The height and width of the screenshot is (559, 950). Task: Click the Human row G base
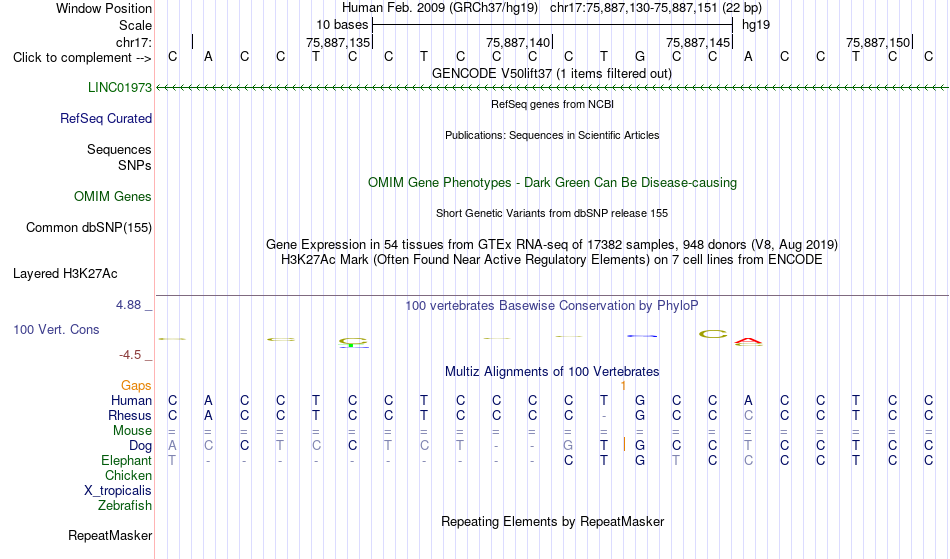click(640, 400)
